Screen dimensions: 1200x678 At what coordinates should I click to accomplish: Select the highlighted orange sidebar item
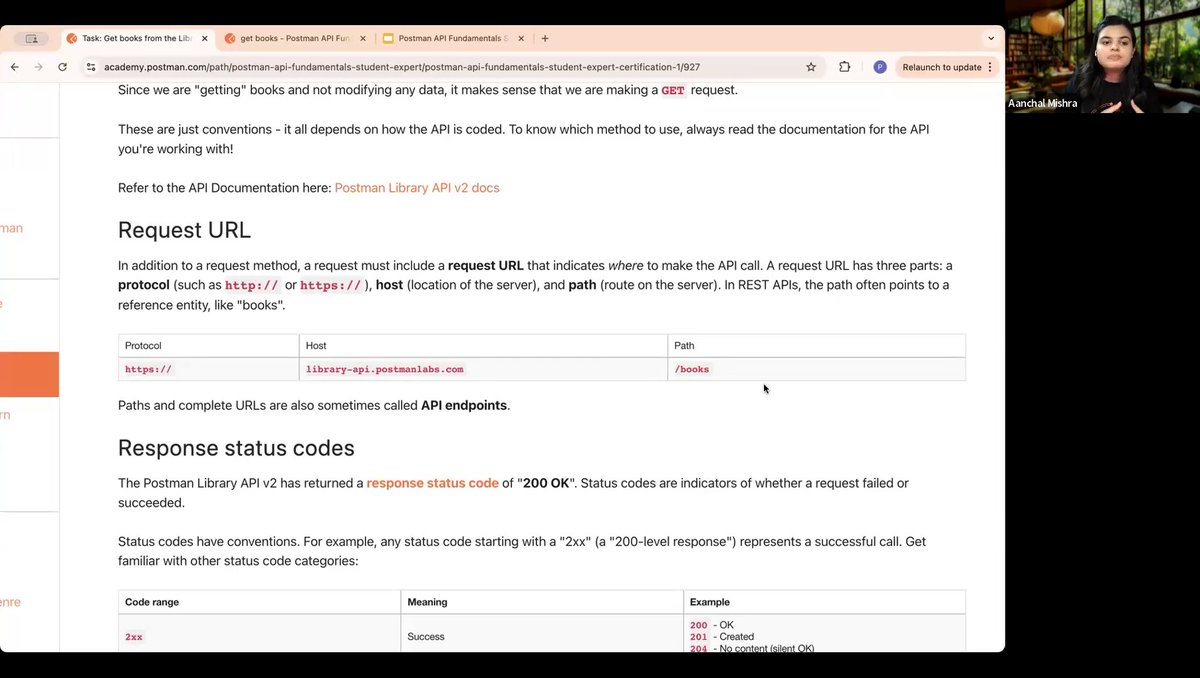[x=29, y=375]
